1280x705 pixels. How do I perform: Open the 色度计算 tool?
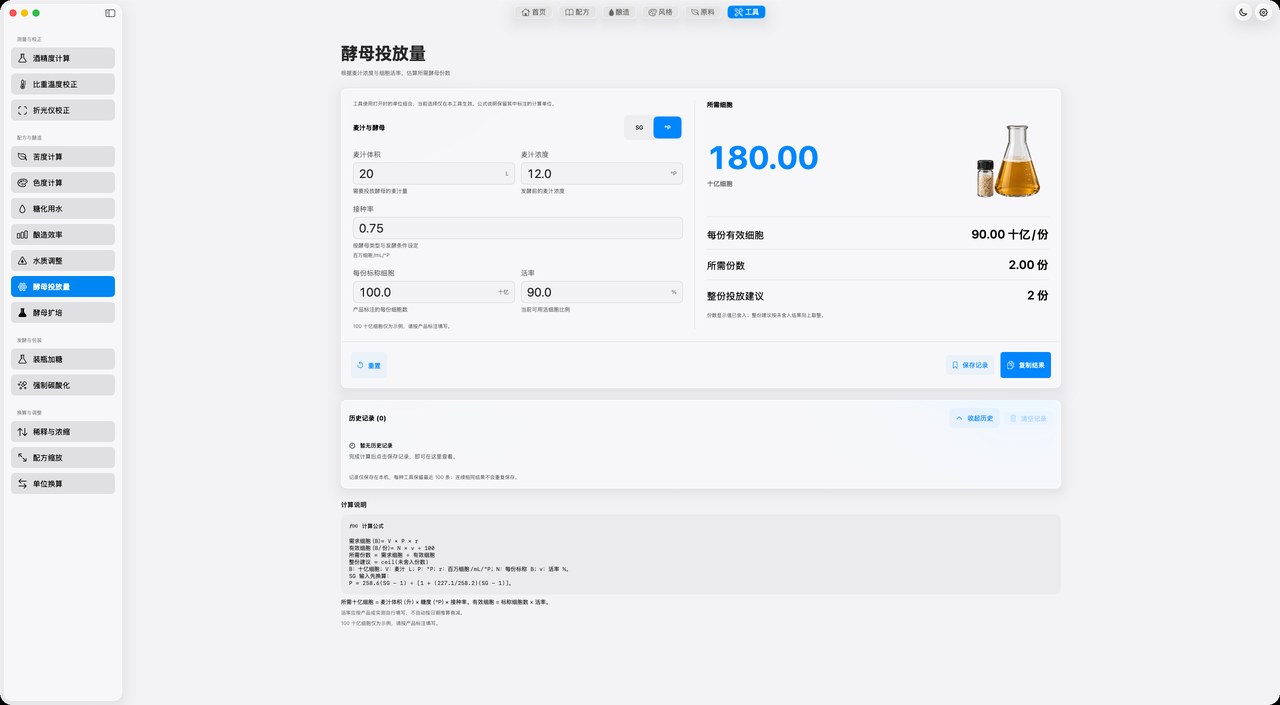point(63,183)
